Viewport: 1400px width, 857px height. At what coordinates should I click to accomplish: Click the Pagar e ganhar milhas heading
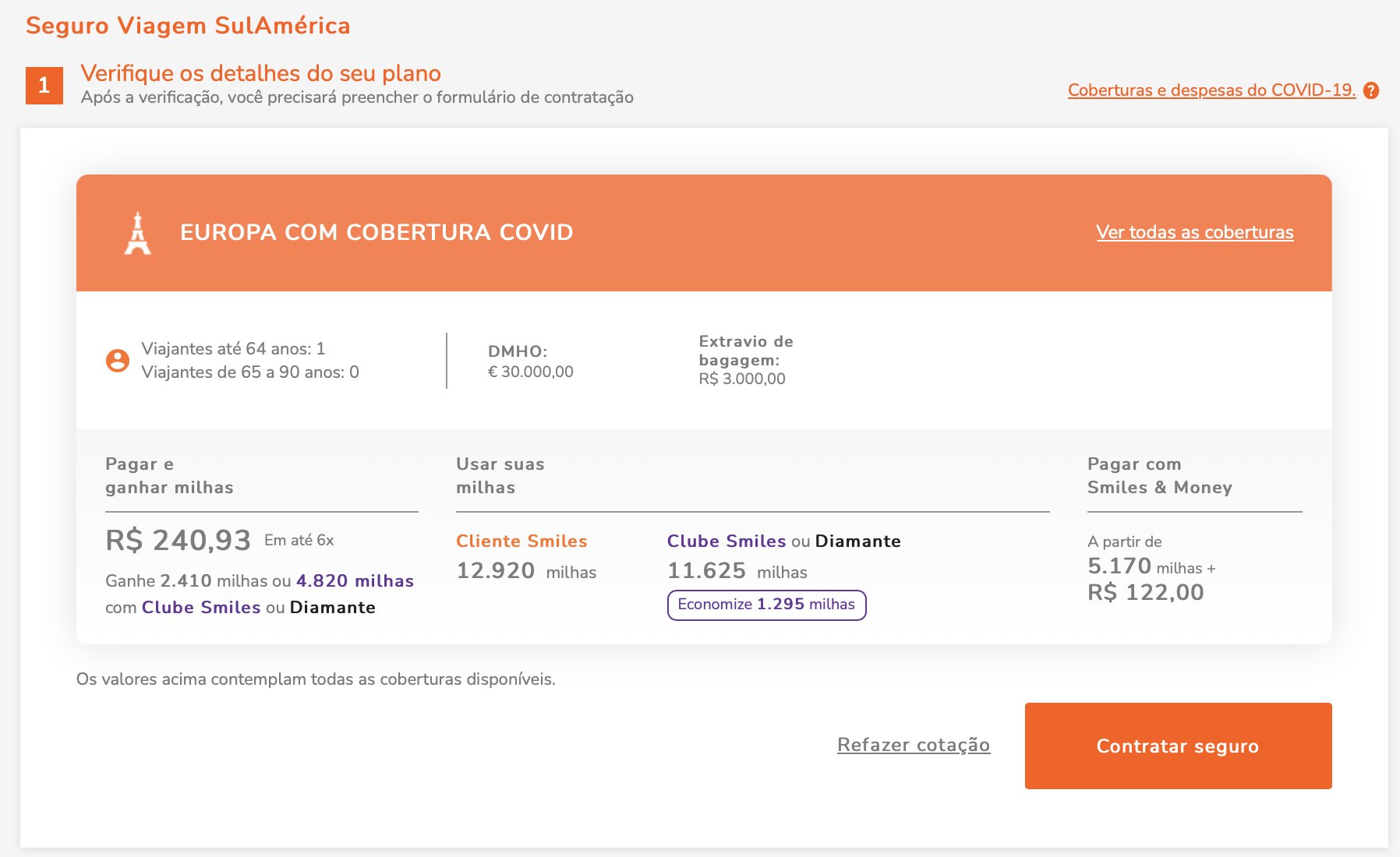(169, 475)
